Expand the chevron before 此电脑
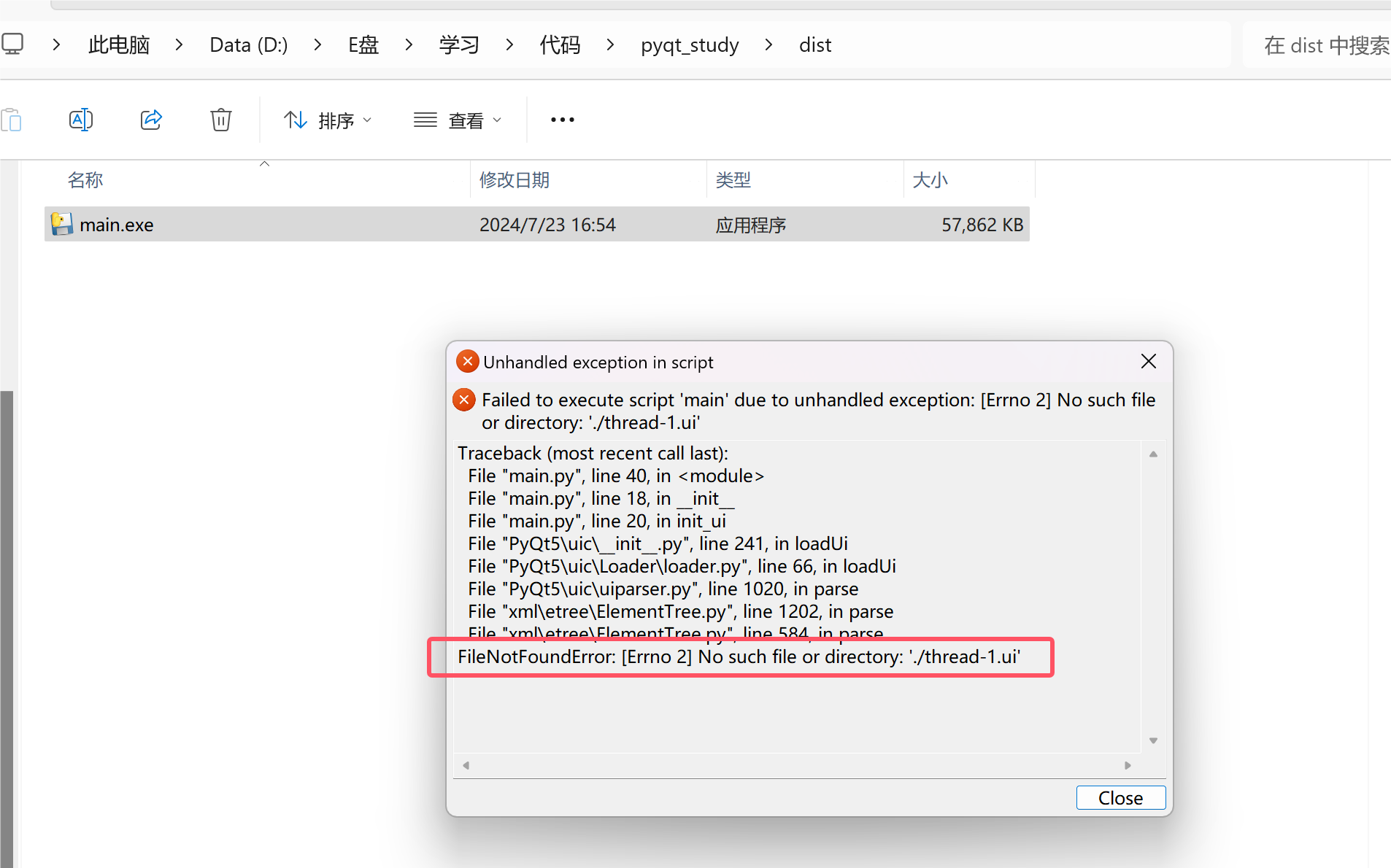The image size is (1391, 868). 56,44
